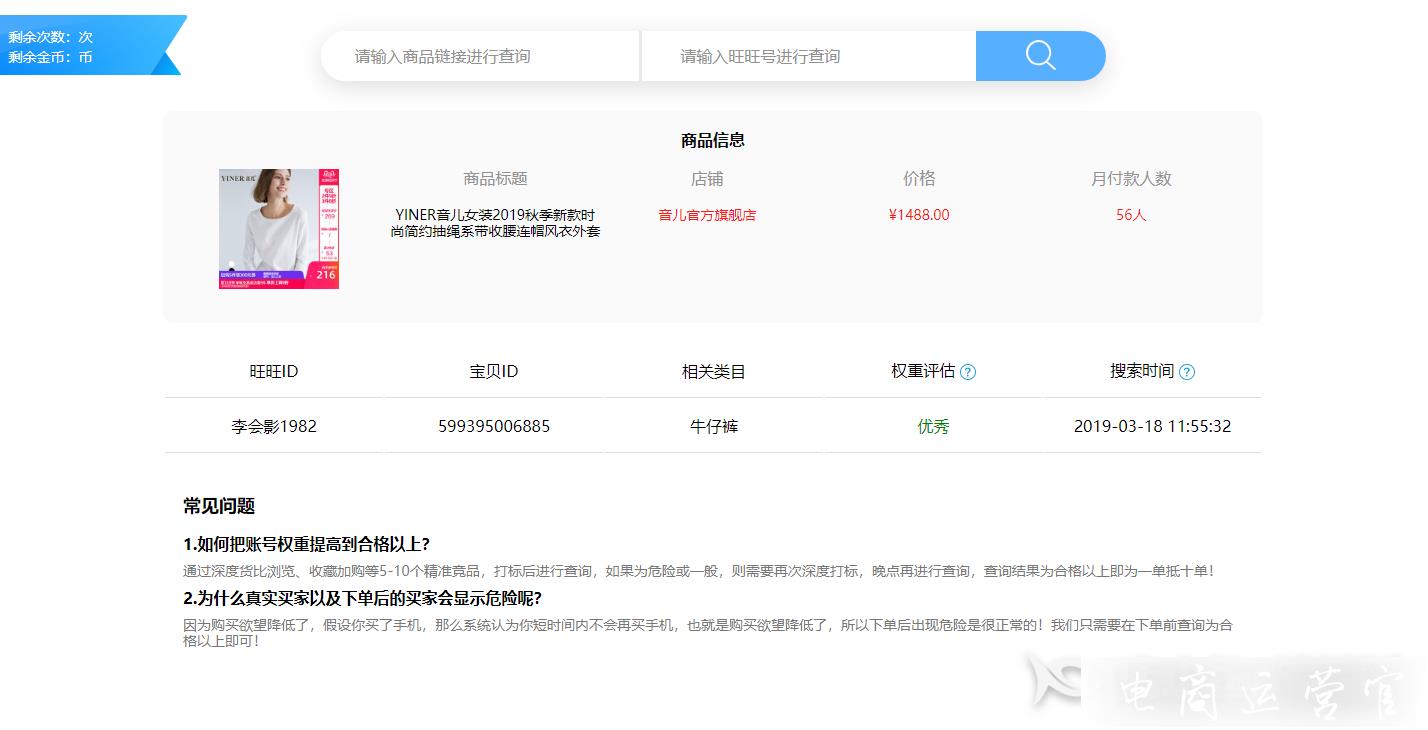Focus the 旺旺号 query input field
This screenshot has width=1428, height=730.
coord(808,56)
